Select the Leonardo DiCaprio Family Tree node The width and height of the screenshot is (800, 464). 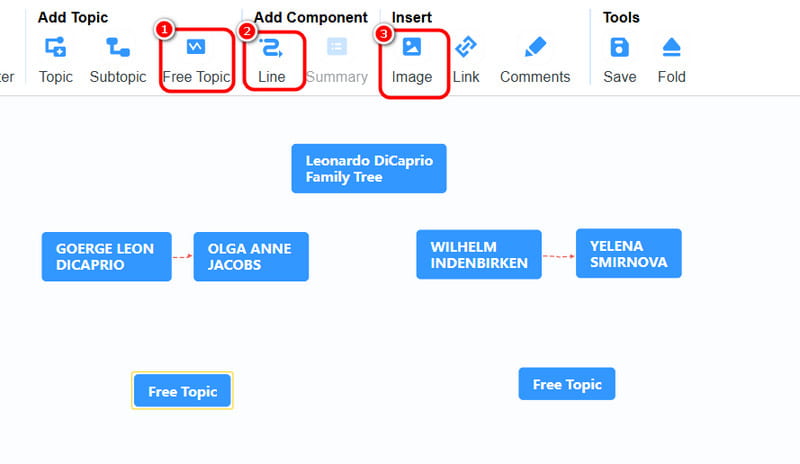[369, 168]
